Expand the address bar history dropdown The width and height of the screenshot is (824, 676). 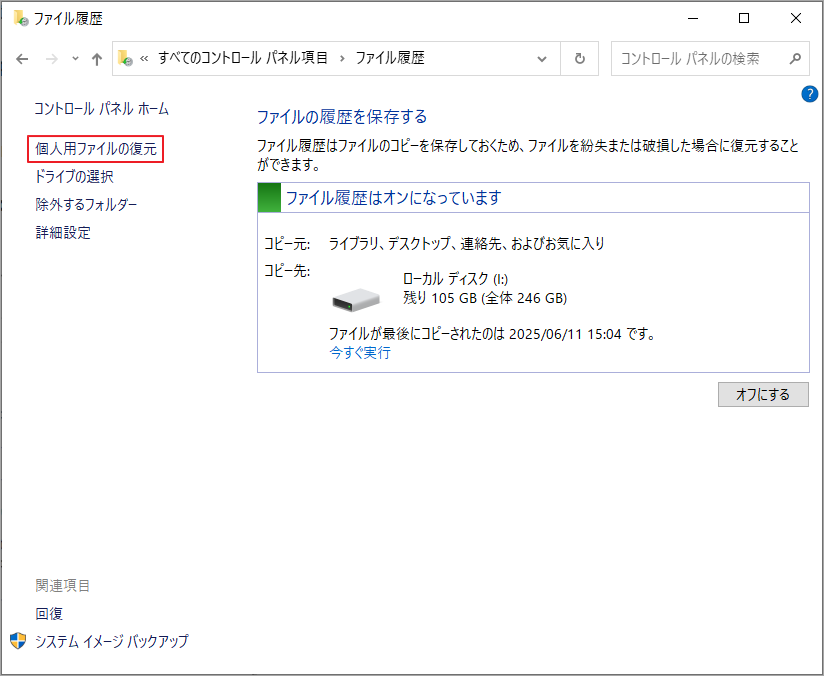[542, 59]
